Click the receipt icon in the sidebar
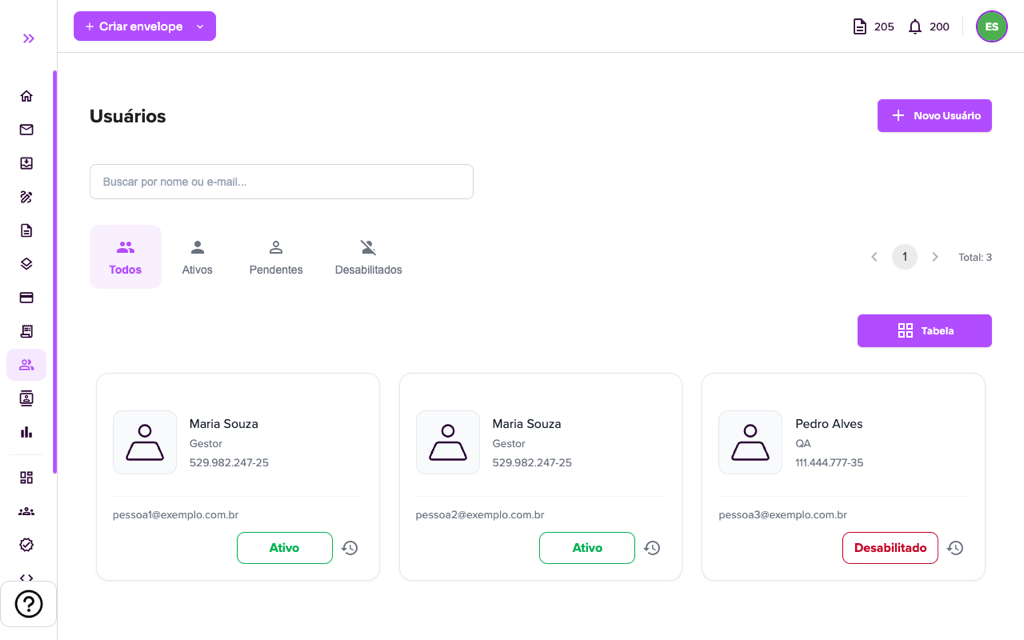The width and height of the screenshot is (1024, 640). point(26,331)
